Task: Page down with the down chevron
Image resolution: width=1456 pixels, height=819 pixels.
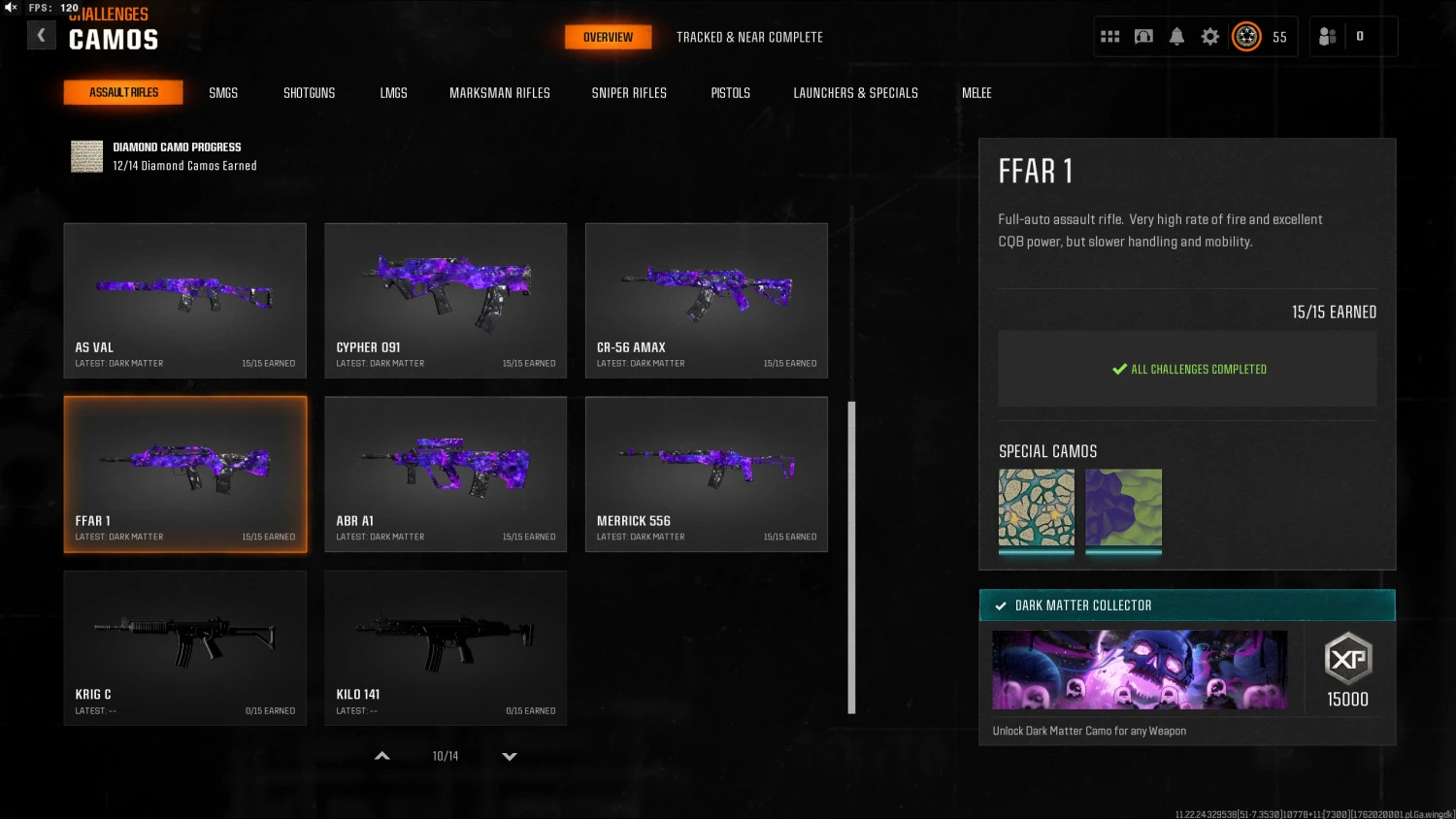Action: pos(510,756)
